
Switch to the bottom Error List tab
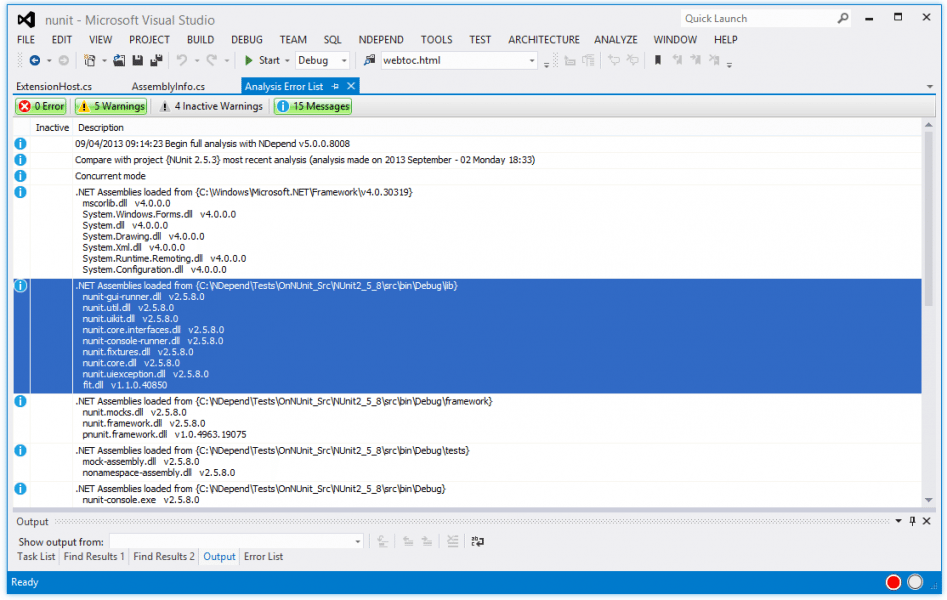click(263, 556)
